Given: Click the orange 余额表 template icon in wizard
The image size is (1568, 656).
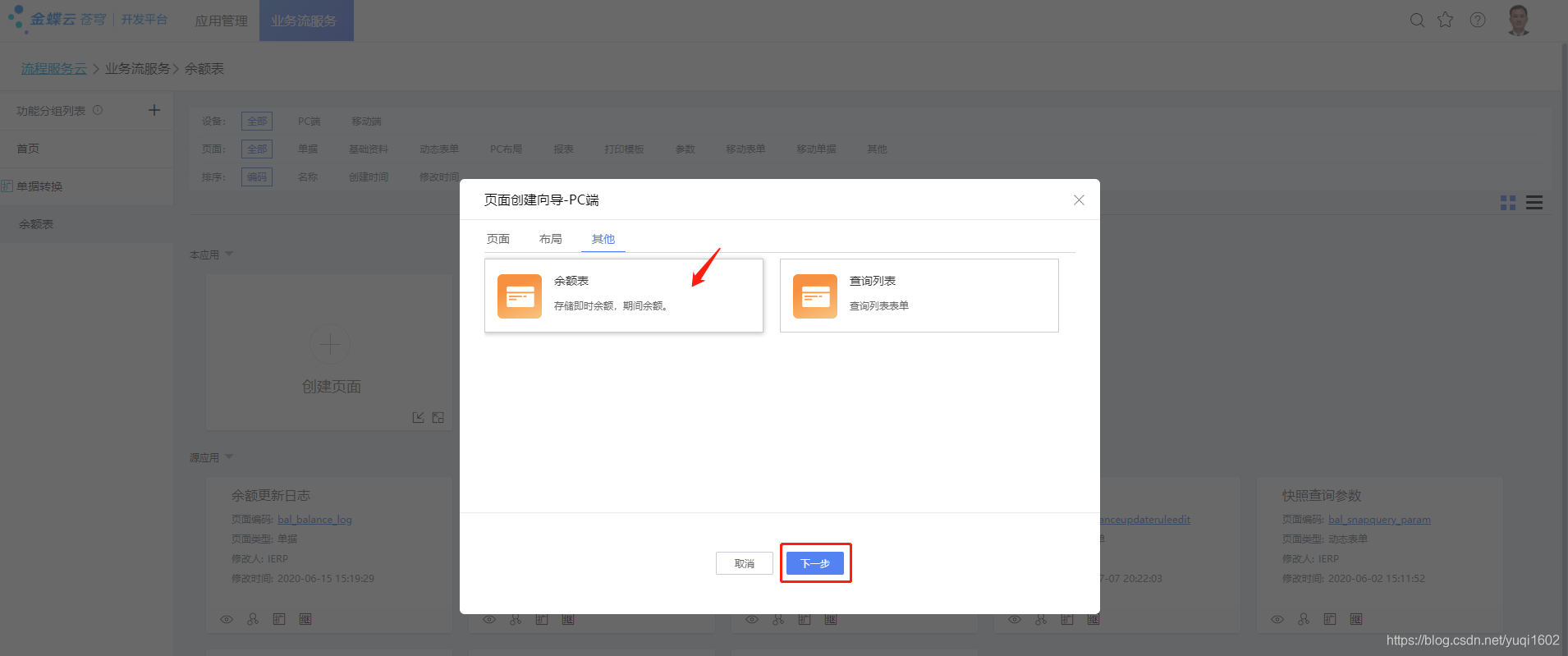Looking at the screenshot, I should tap(520, 296).
